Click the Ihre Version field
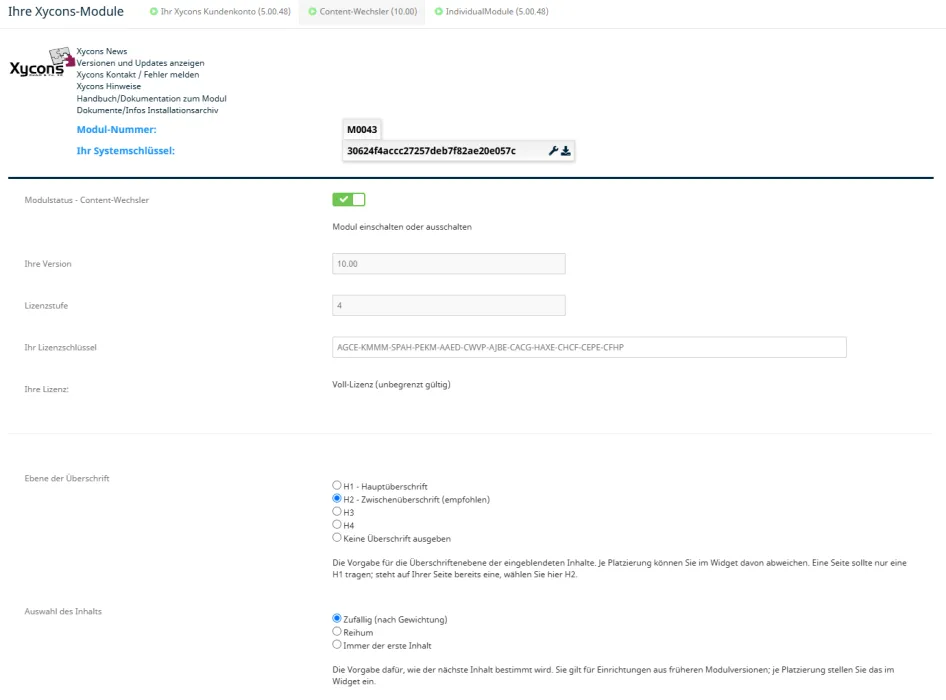This screenshot has width=946, height=700. (449, 264)
